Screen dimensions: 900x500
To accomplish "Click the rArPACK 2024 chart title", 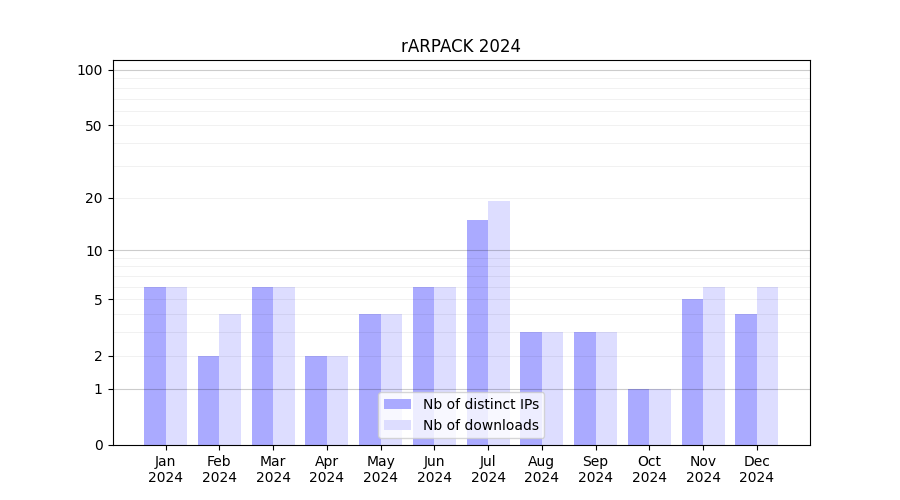I will pos(460,46).
